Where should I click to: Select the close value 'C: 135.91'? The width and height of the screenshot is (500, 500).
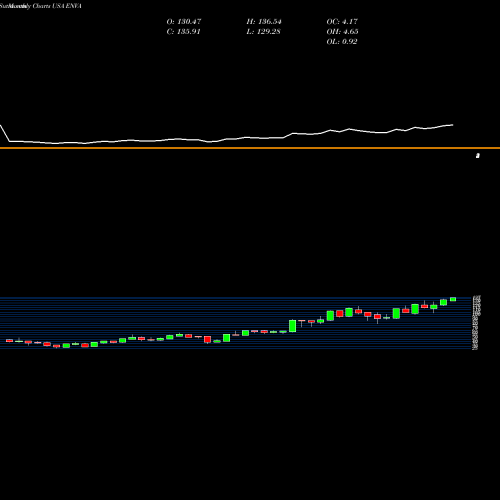[x=184, y=32]
